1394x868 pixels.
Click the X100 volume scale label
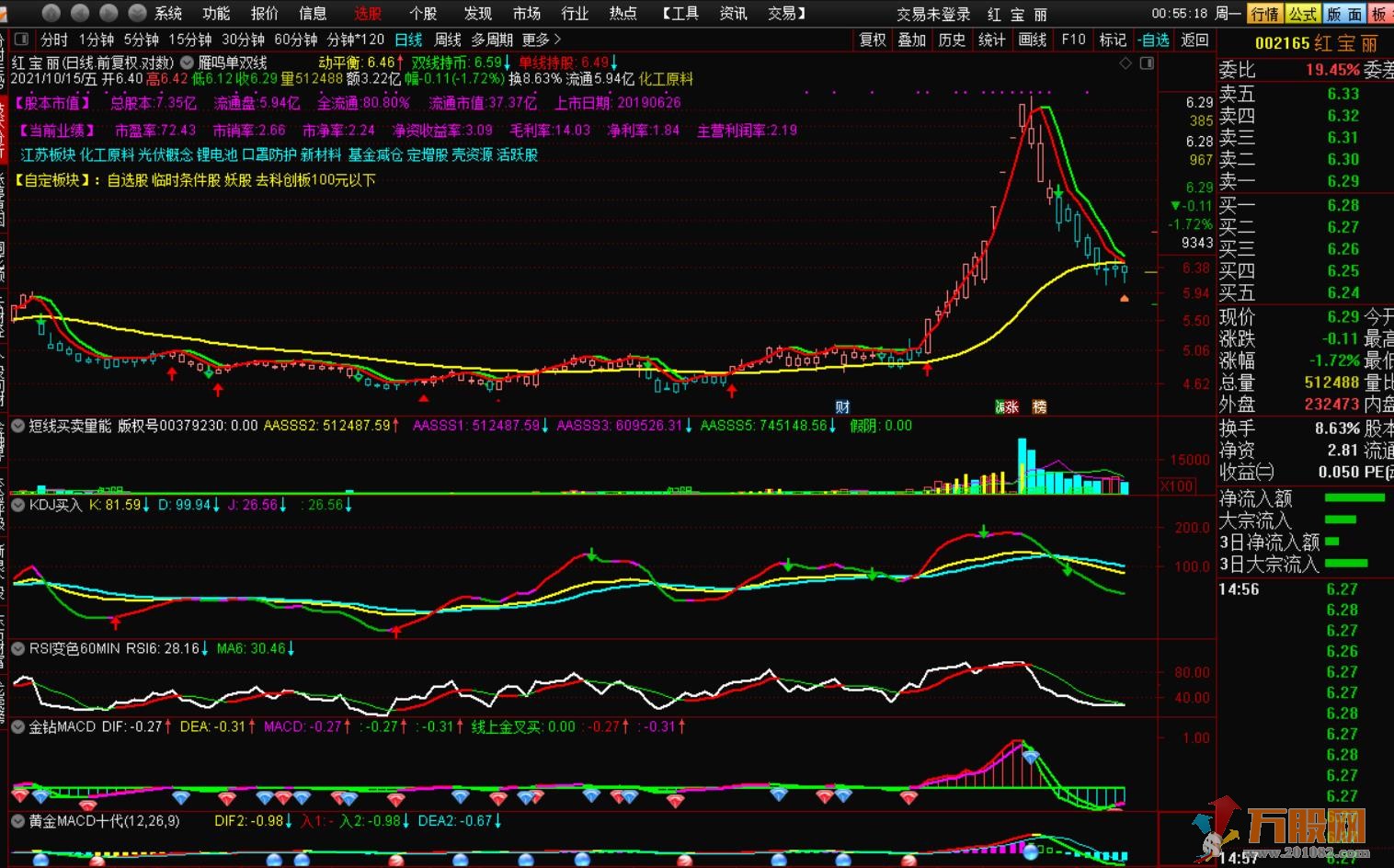pos(1177,485)
